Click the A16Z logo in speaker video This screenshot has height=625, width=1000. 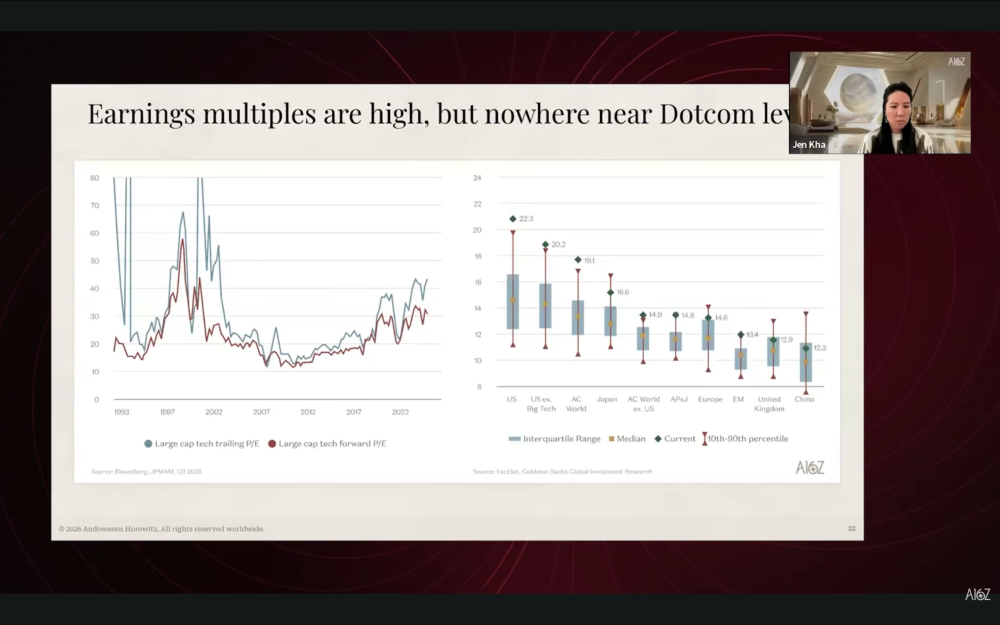point(957,62)
